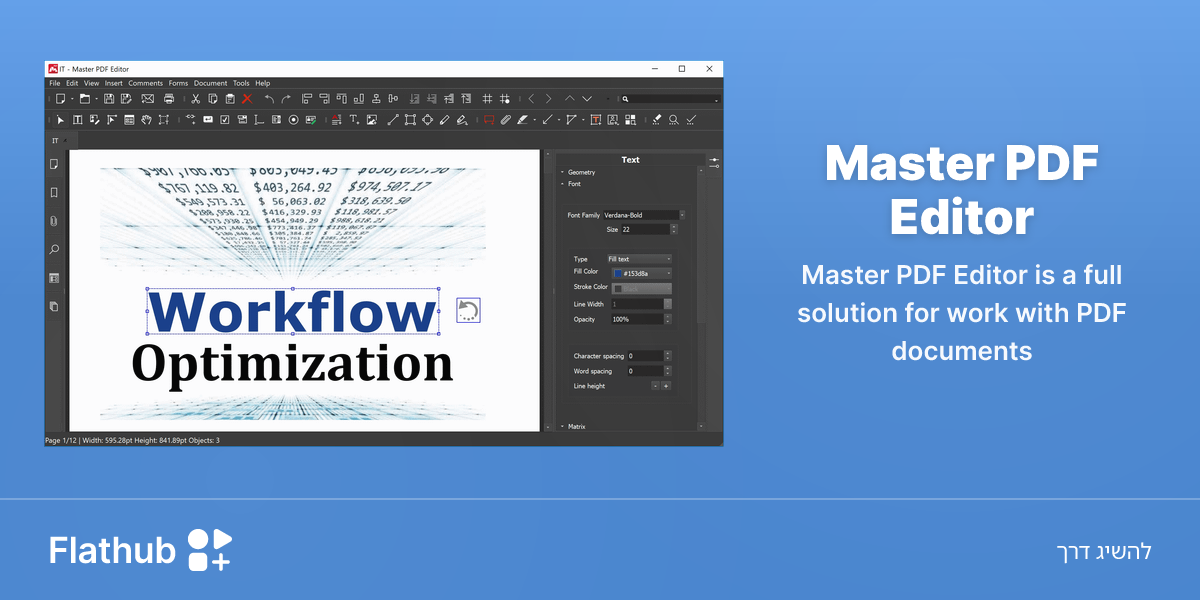Open the View menu

[x=91, y=83]
